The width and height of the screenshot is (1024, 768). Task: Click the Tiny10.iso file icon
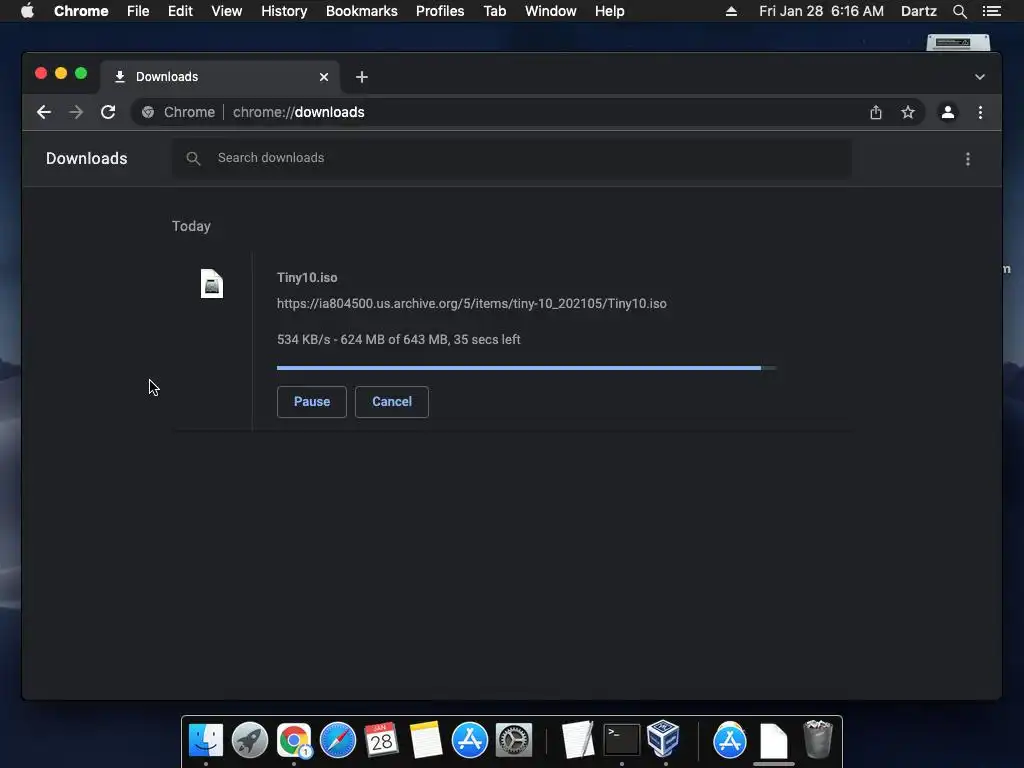click(212, 283)
